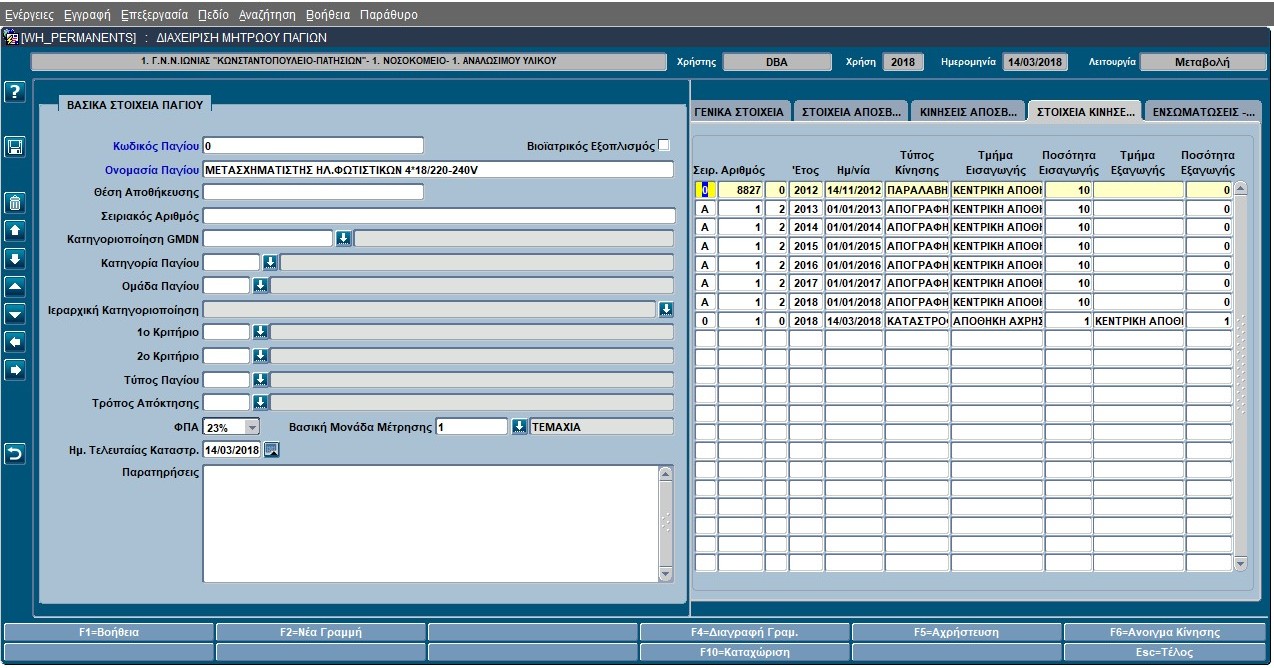Viewport: 1274px width, 668px height.
Task: Open the Αναζήτηση menu
Action: (x=267, y=15)
